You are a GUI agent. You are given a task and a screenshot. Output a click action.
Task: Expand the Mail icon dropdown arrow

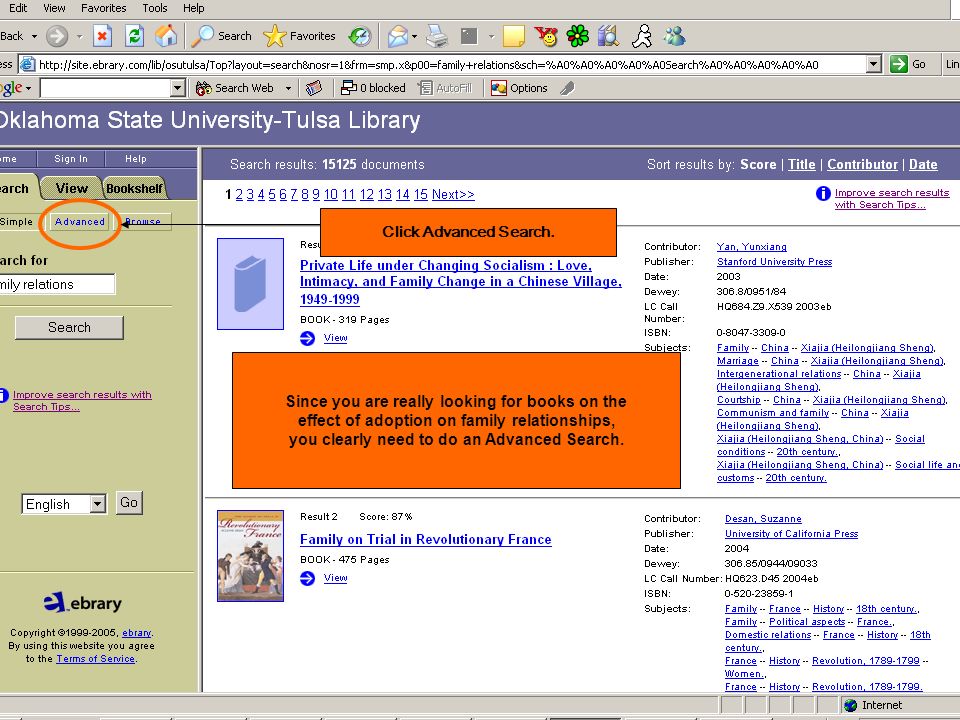414,36
